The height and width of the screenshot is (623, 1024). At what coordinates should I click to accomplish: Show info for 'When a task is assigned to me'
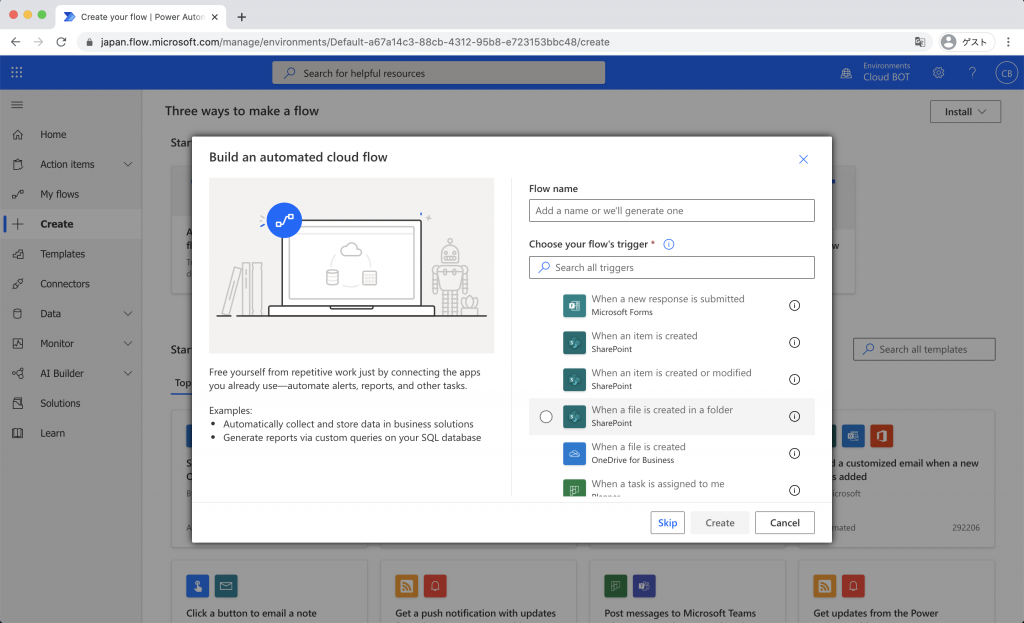(794, 490)
